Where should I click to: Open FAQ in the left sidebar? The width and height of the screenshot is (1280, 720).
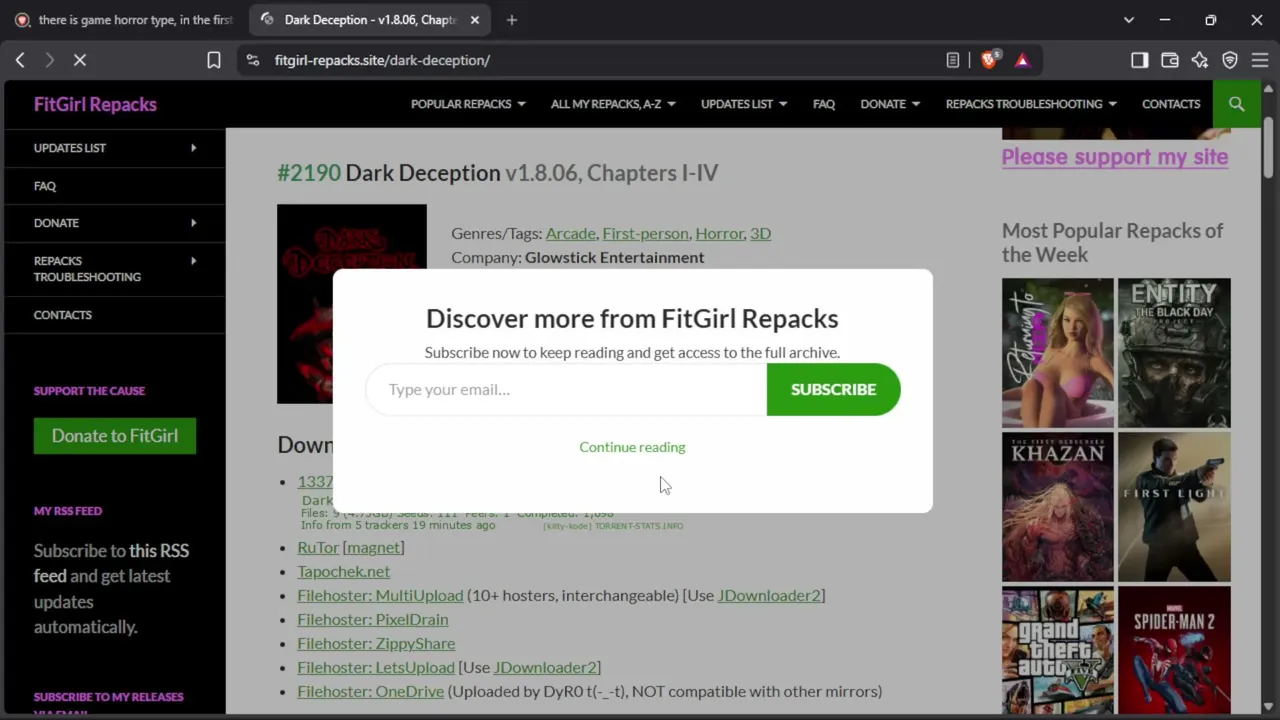[45, 186]
